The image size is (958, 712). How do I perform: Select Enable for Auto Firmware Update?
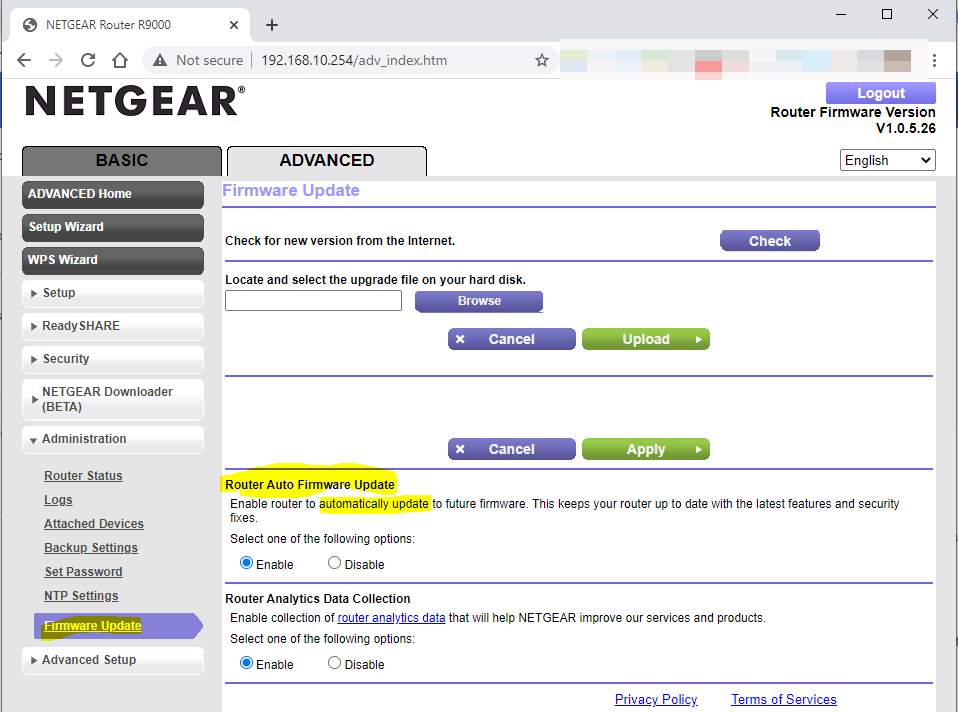pos(247,564)
